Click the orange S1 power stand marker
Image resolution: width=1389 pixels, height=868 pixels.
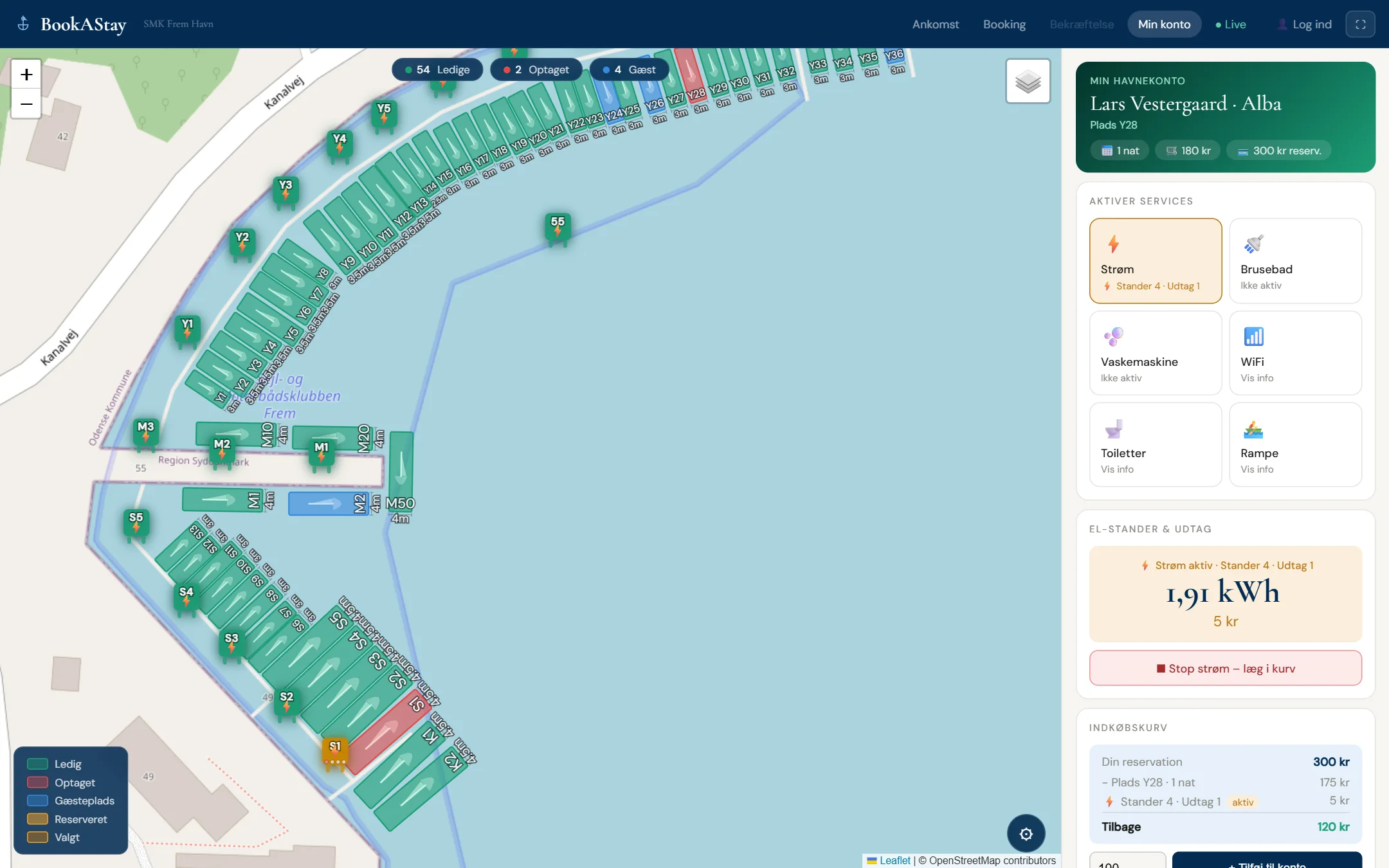334,752
